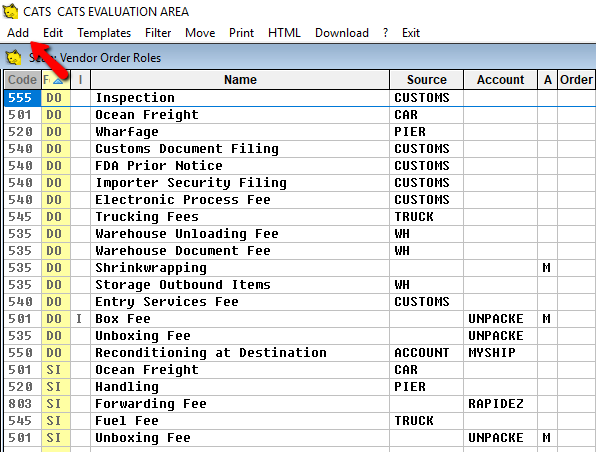Click code 550 cell

[x=22, y=353]
